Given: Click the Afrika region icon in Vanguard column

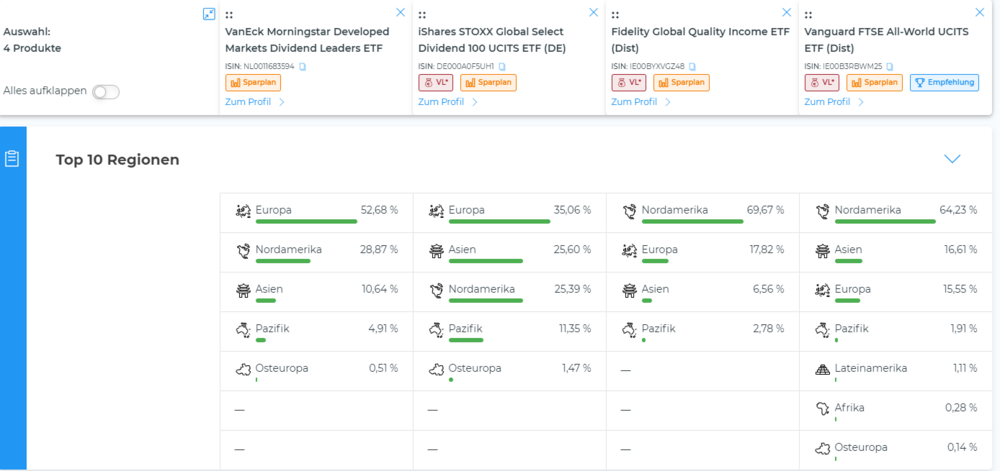Looking at the screenshot, I should [x=822, y=408].
